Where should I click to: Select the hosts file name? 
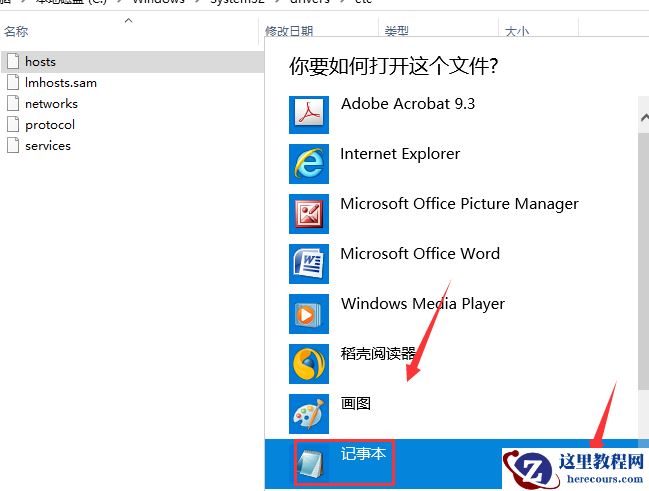pos(40,62)
